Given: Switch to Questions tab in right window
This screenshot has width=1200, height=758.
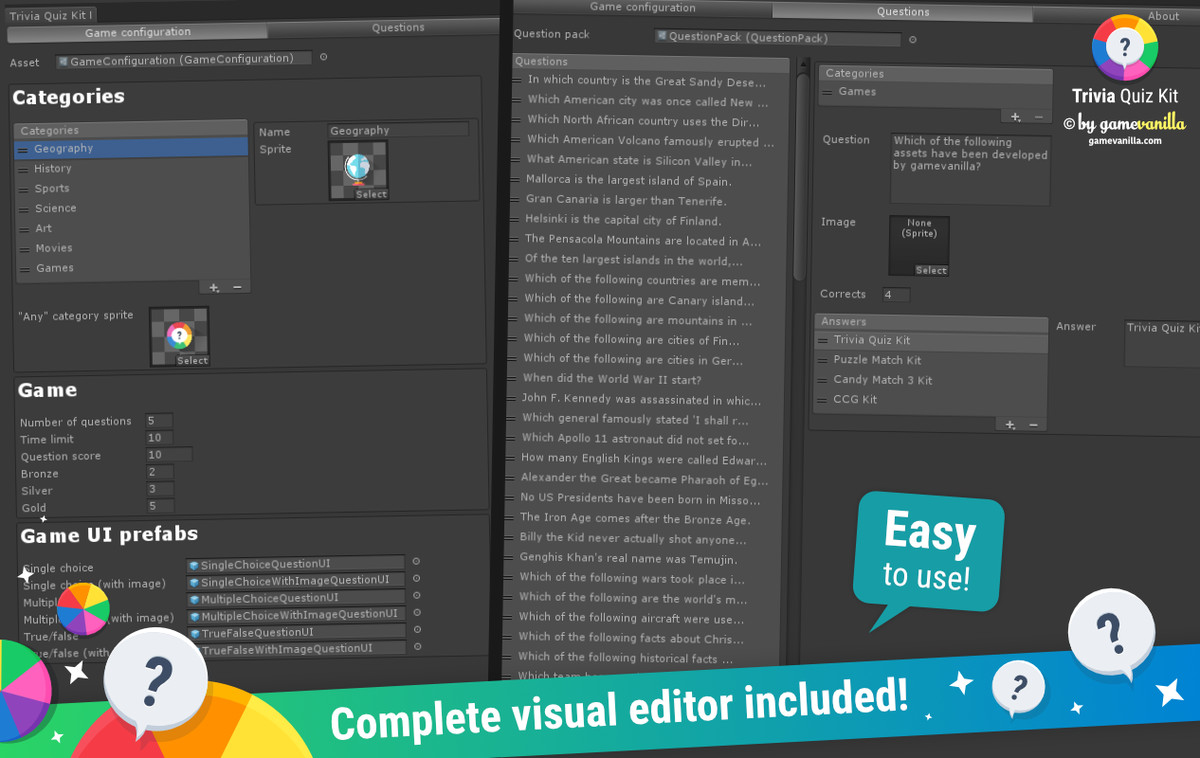Looking at the screenshot, I should click(903, 12).
